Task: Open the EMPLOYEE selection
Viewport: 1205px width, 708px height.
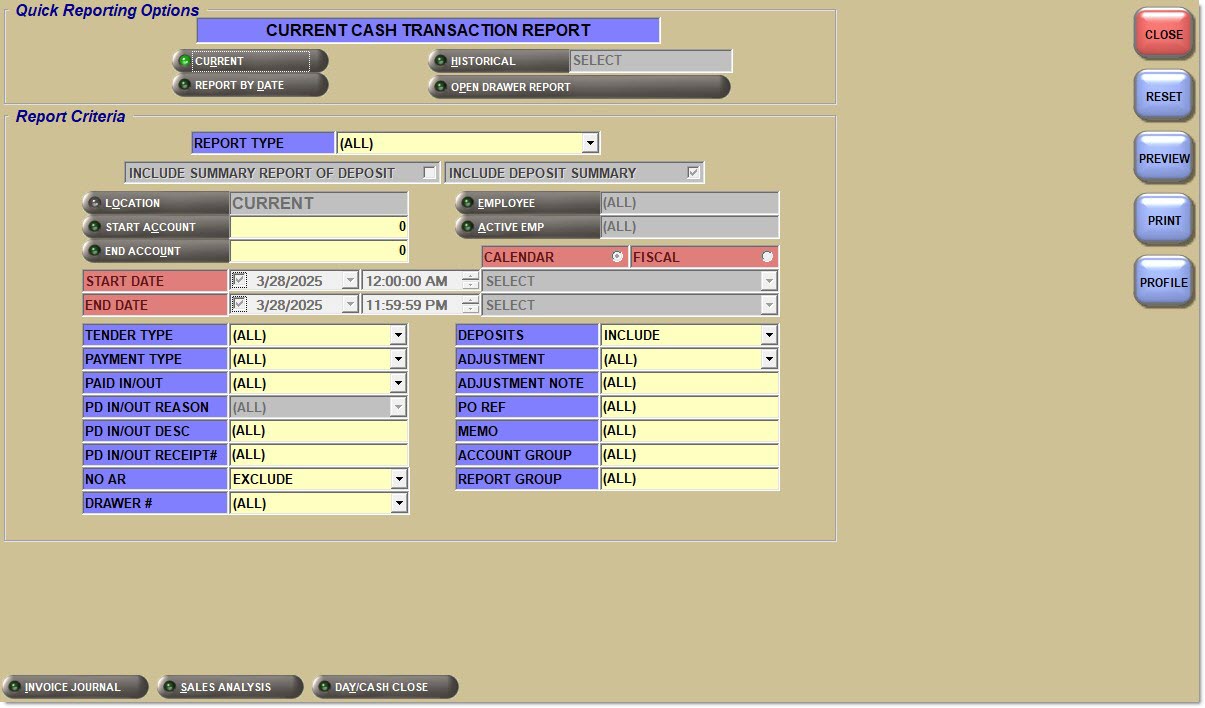Action: click(525, 203)
